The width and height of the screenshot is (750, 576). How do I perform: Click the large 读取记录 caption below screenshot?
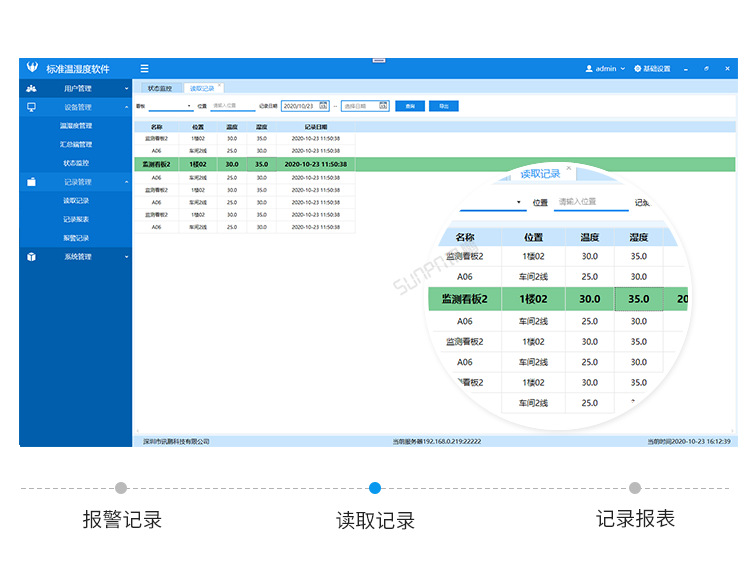[x=375, y=521]
